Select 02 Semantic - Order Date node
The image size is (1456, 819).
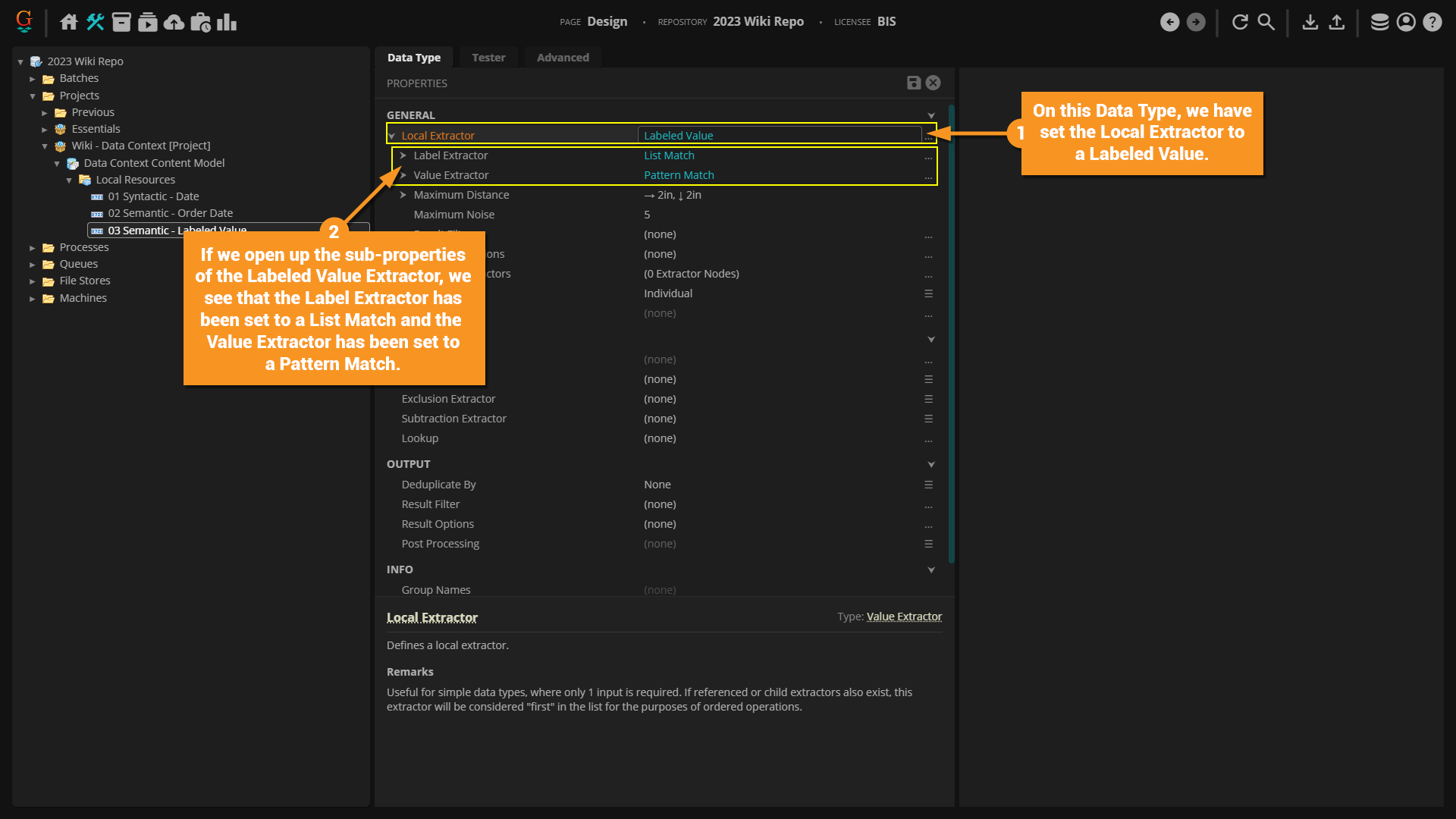170,213
